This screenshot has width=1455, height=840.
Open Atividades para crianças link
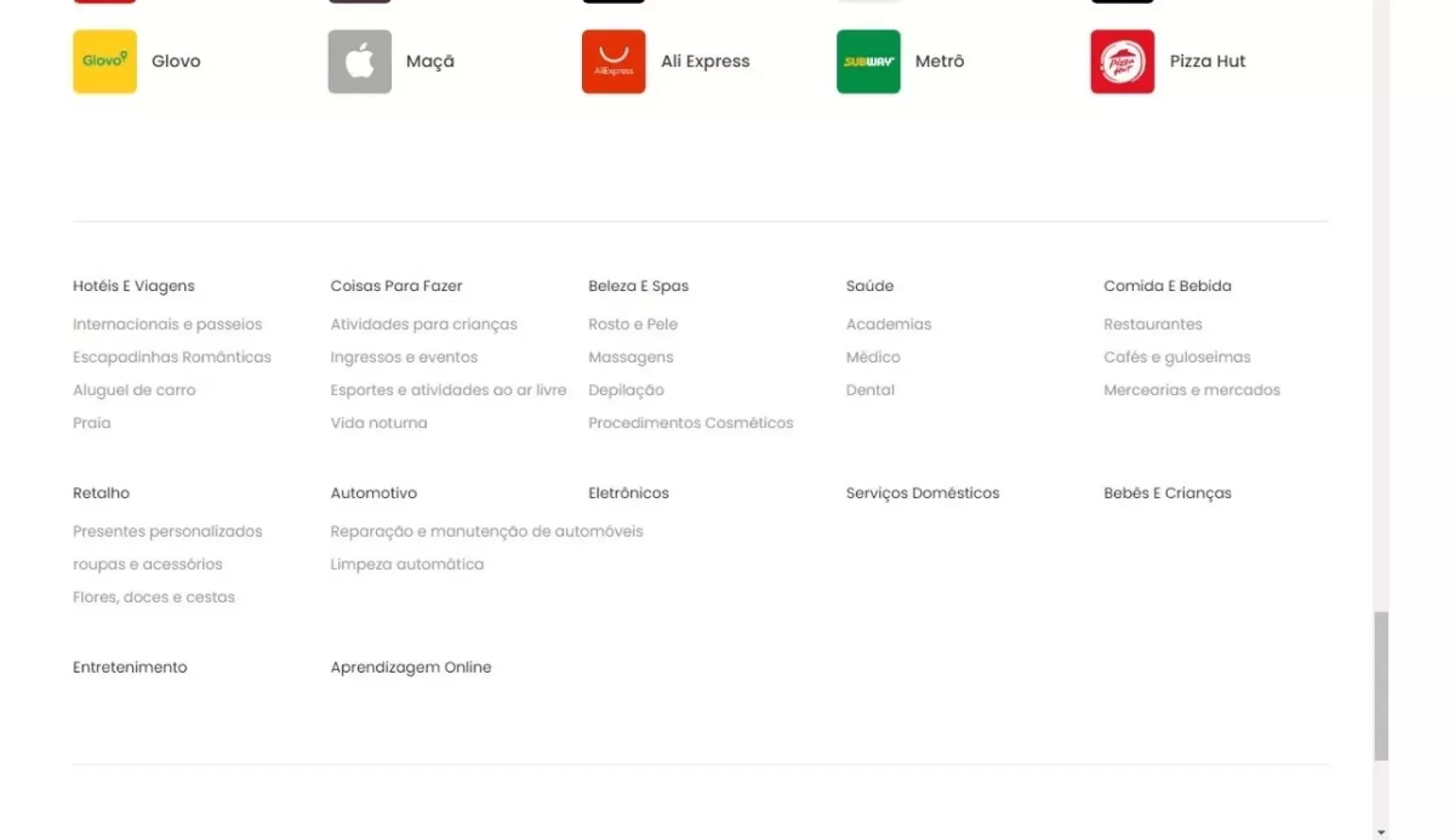tap(423, 324)
